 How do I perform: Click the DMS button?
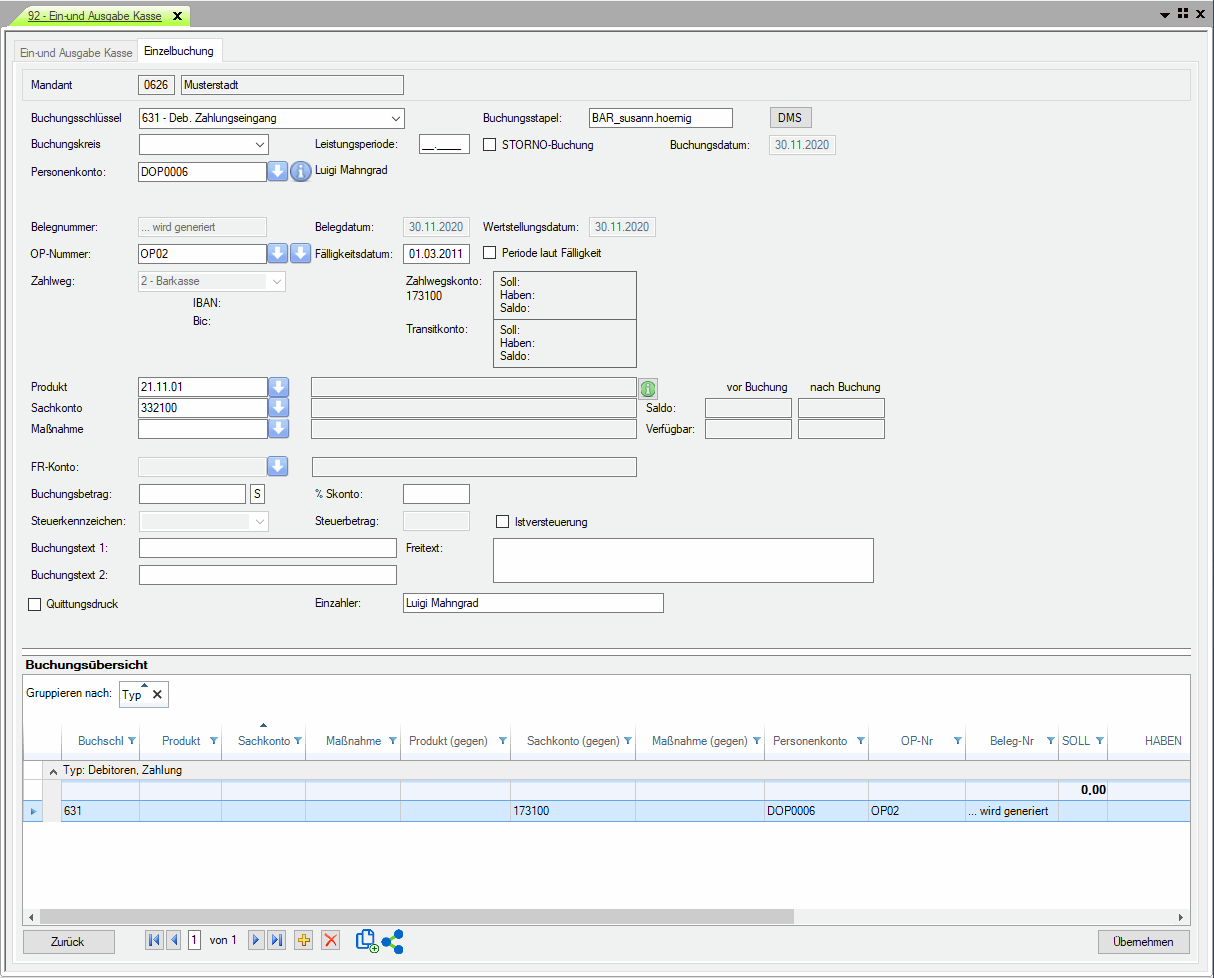(x=790, y=118)
